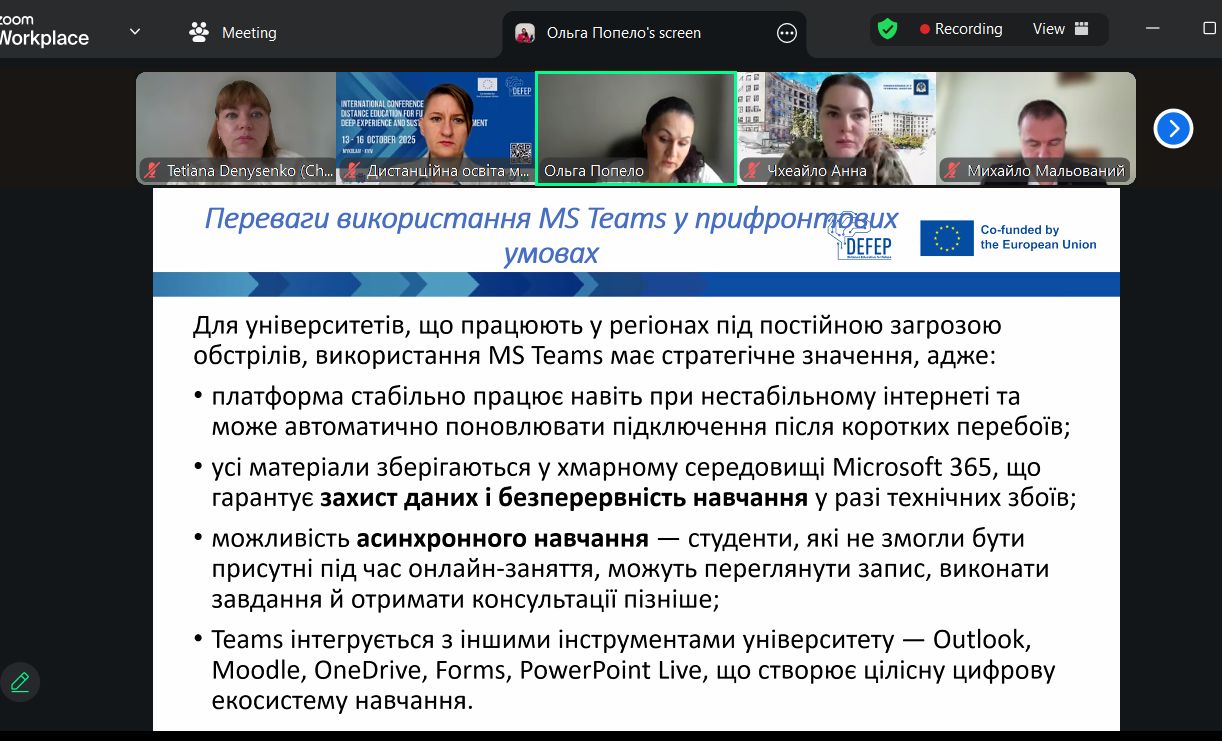
Task: Click the mic icon on Дистанційна освіта's video tile
Action: [351, 171]
